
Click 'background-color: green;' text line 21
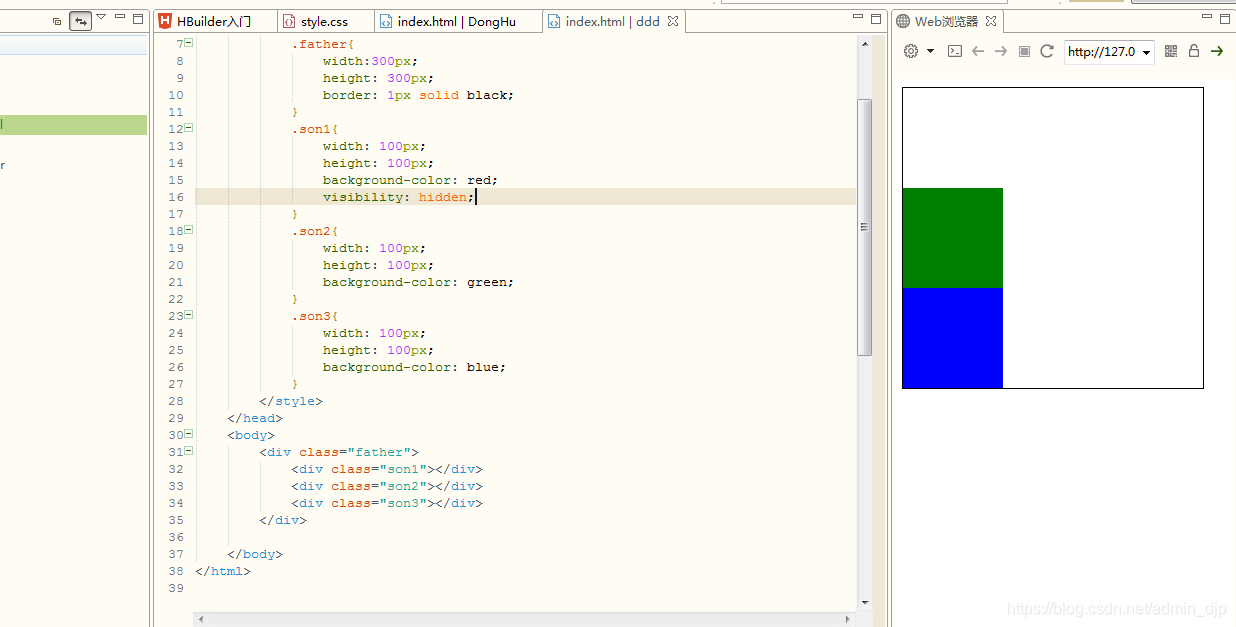(x=418, y=282)
